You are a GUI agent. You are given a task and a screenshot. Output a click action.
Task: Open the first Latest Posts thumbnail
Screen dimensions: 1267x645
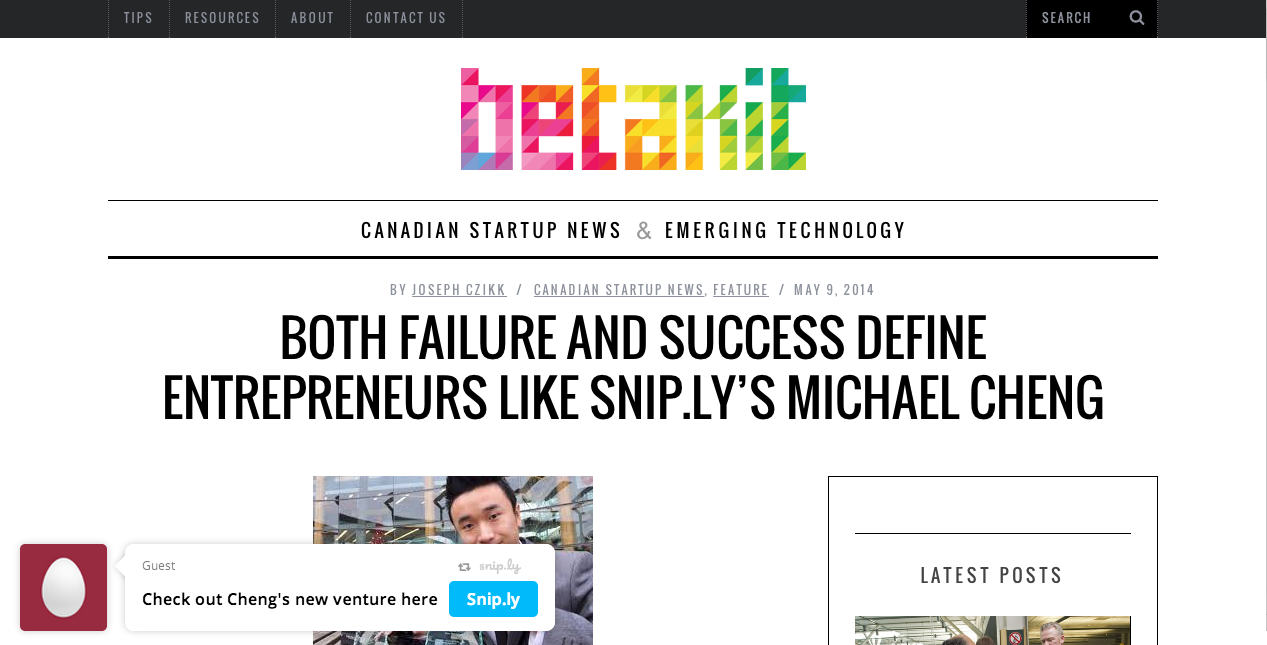coord(992,630)
